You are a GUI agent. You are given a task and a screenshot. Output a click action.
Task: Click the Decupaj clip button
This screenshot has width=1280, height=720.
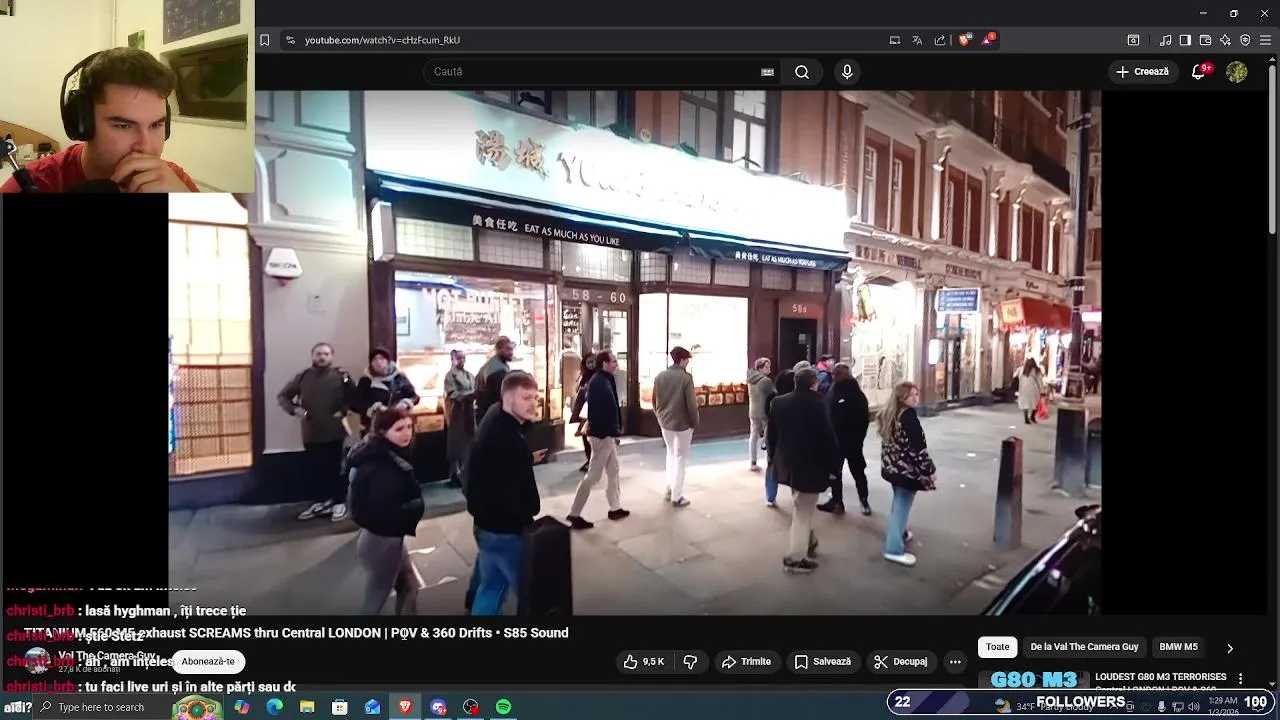click(900, 662)
